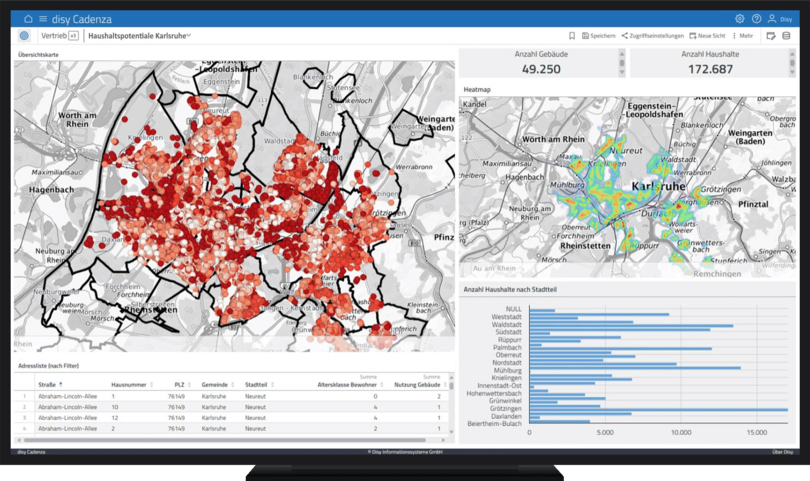Open the help question mark icon

point(756,19)
